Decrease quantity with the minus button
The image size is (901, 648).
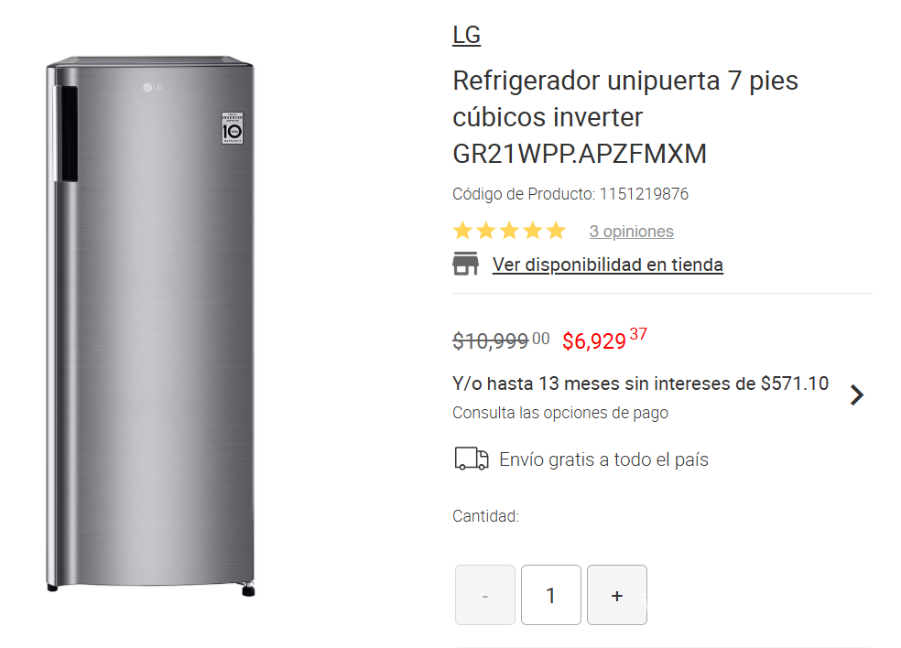(x=484, y=594)
